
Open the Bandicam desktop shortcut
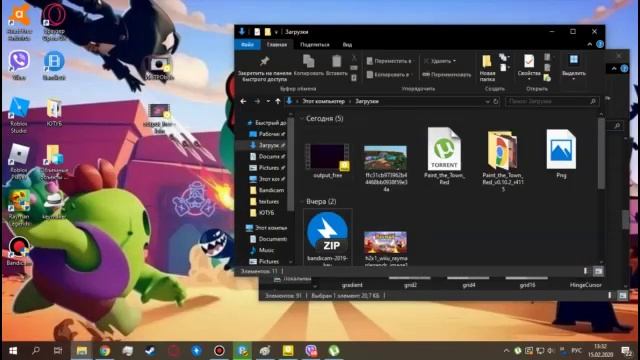coord(18,251)
